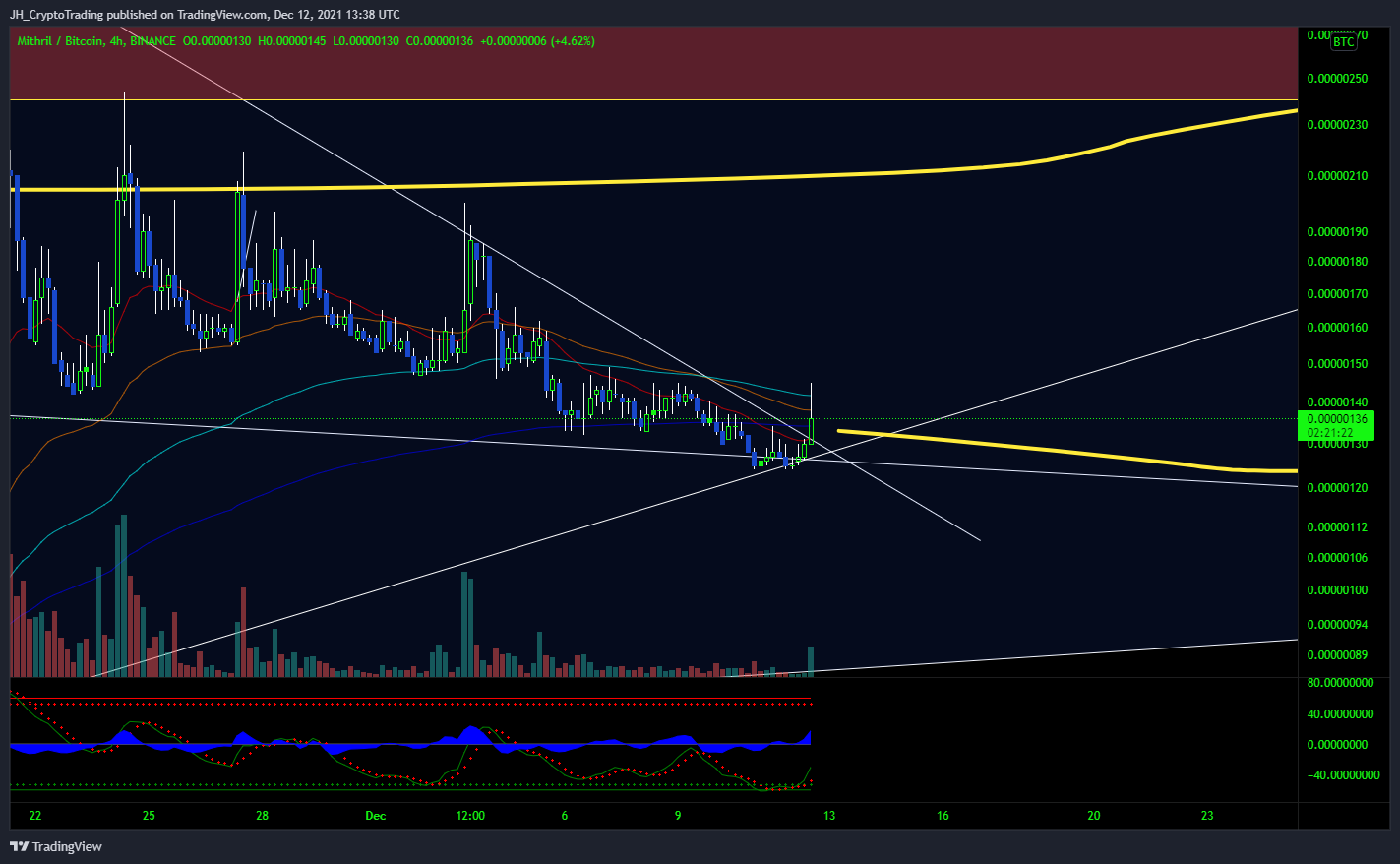Image resolution: width=1400 pixels, height=864 pixels.
Task: Click the candle countdown timer 02:21:22
Action: [x=1328, y=432]
